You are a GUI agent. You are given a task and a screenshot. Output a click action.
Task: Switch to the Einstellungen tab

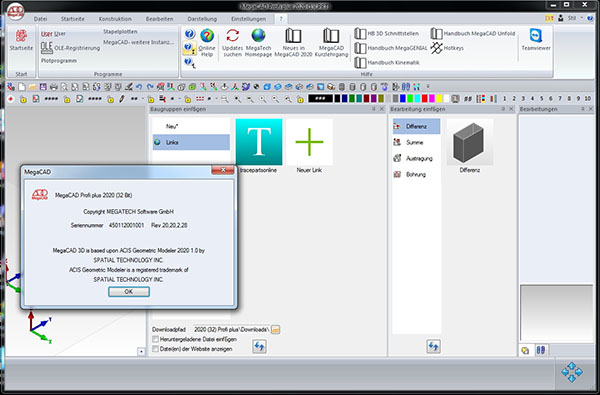coord(248,19)
